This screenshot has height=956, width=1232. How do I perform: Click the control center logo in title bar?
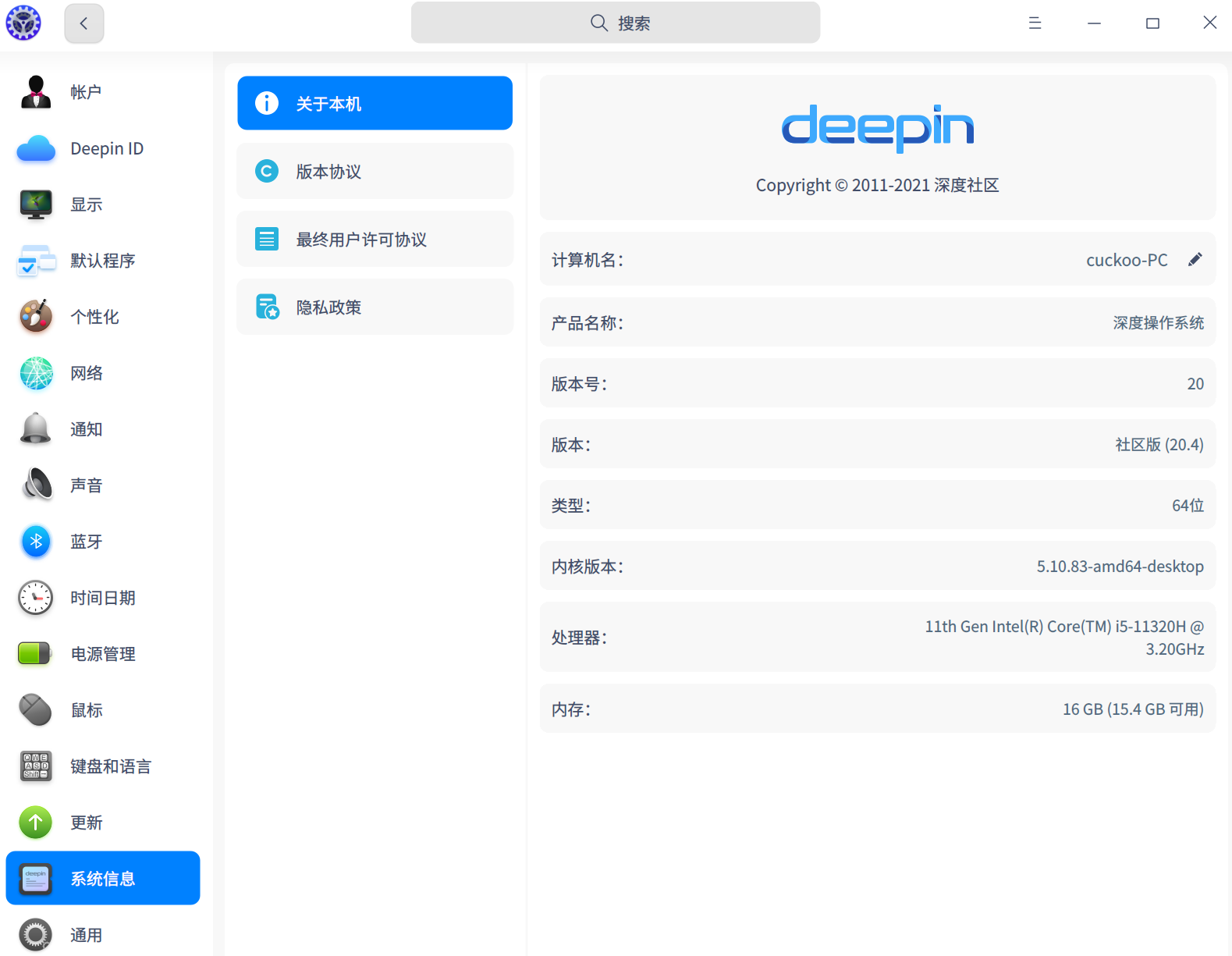coord(23,23)
